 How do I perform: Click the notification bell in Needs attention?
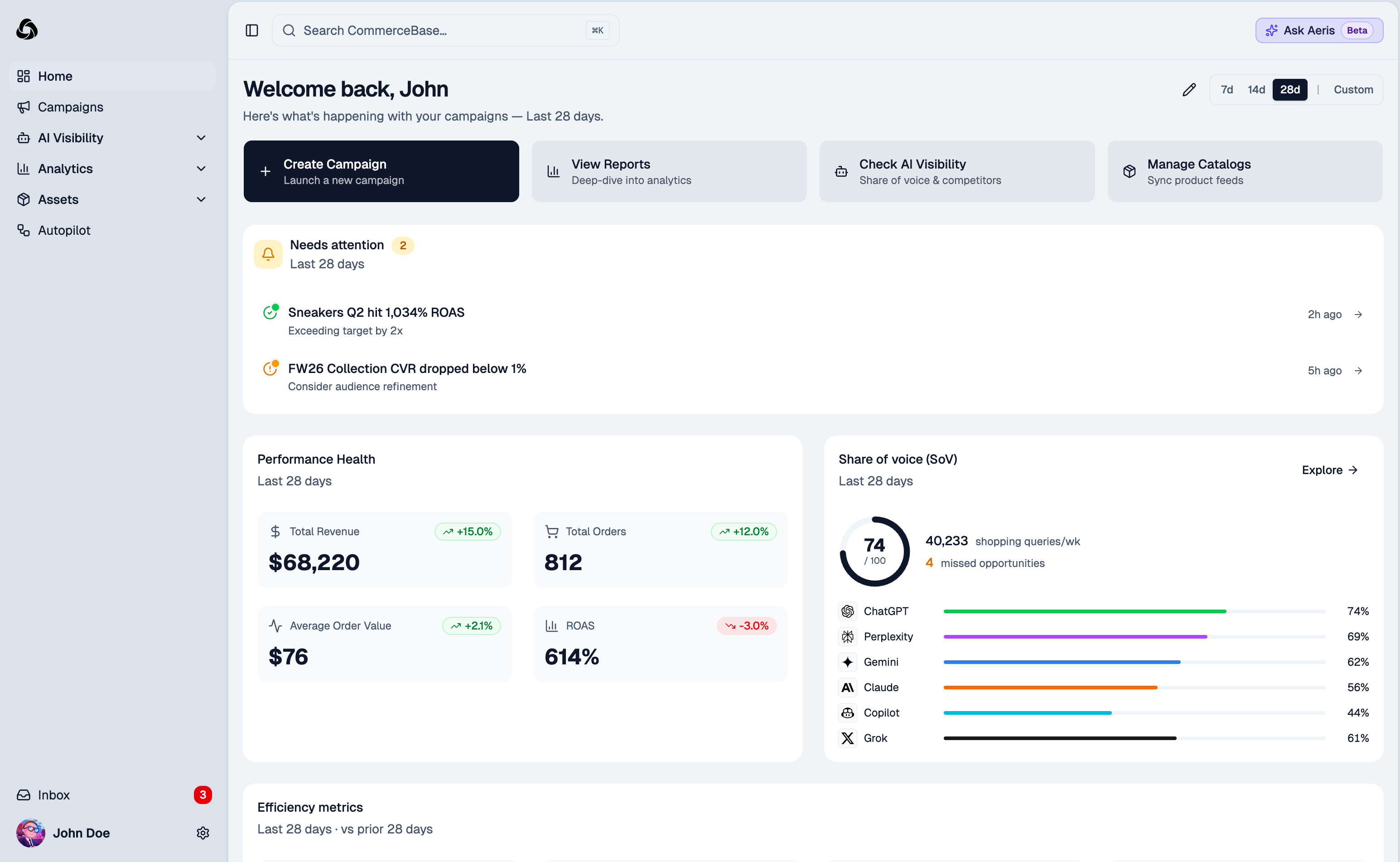268,254
